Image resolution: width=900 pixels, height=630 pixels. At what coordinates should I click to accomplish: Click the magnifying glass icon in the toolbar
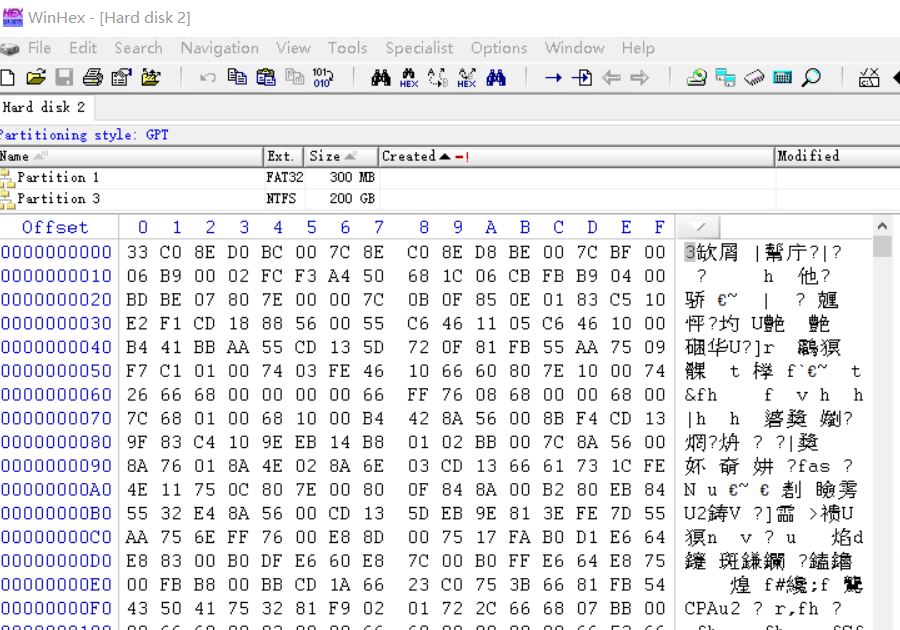(811, 77)
